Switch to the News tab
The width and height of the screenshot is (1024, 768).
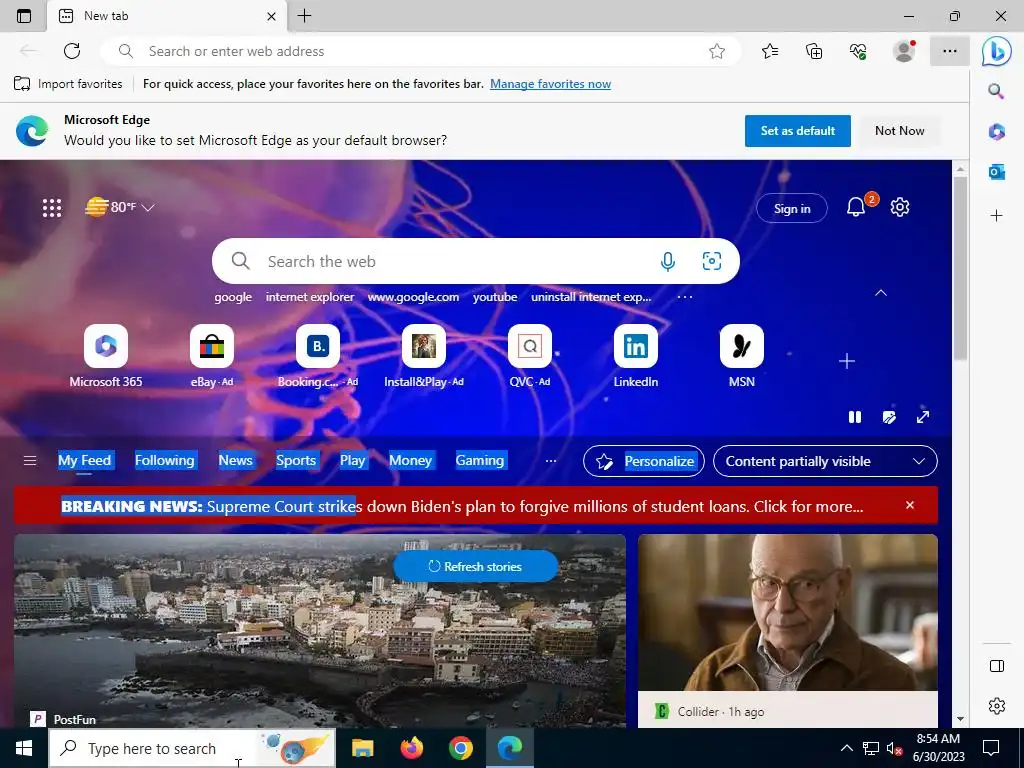tap(235, 460)
